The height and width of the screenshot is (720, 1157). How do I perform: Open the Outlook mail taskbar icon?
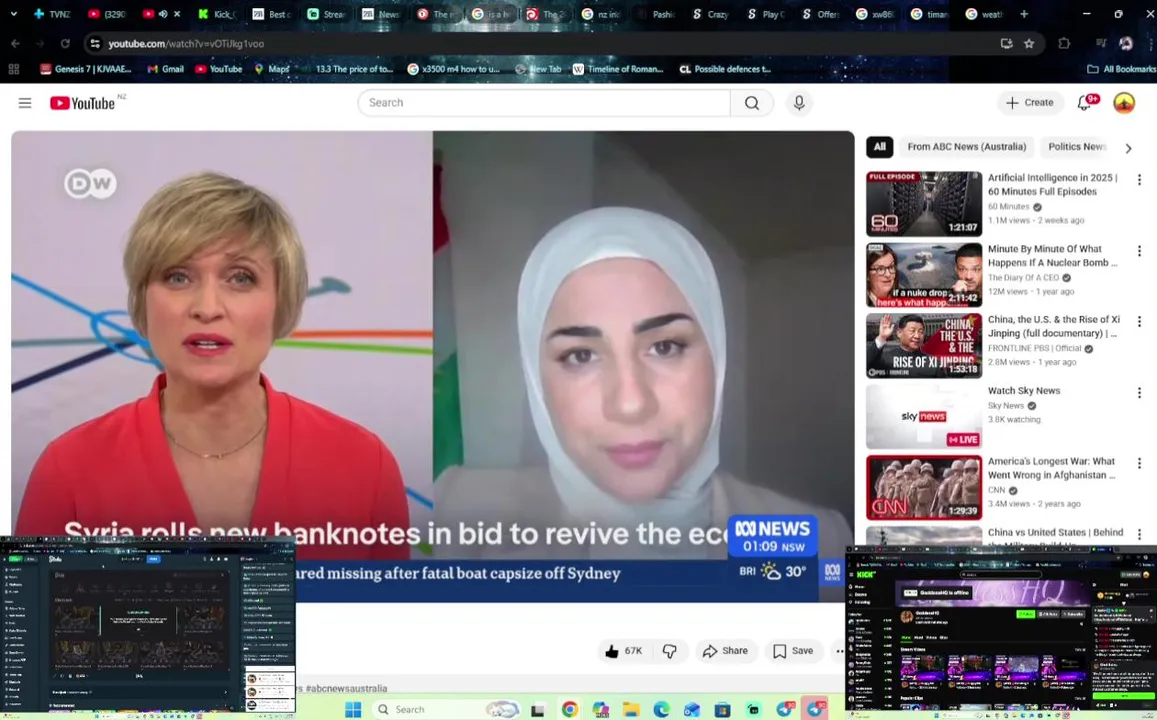pyautogui.click(x=691, y=710)
